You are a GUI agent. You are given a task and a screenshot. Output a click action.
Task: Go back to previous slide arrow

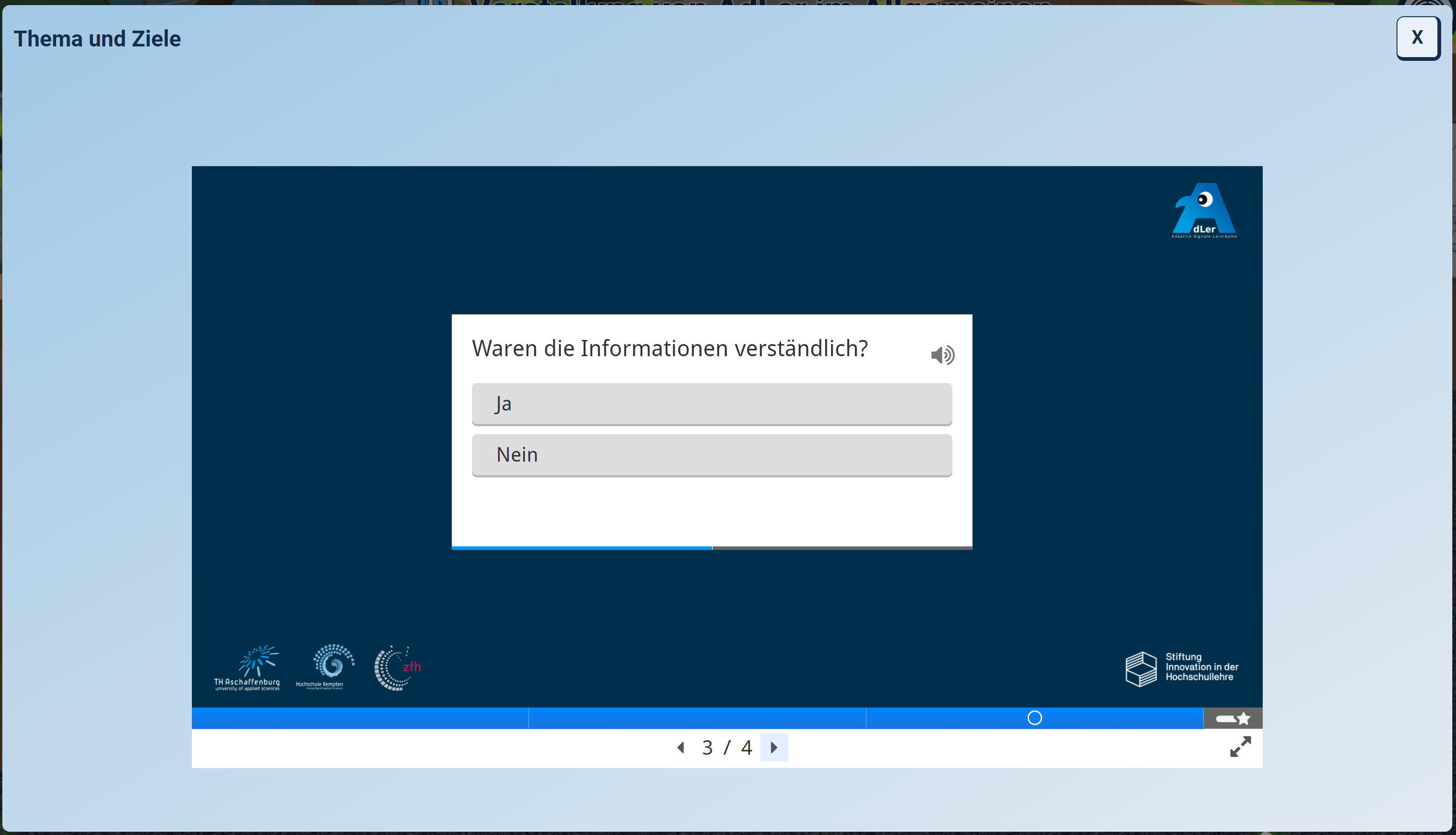tap(681, 747)
